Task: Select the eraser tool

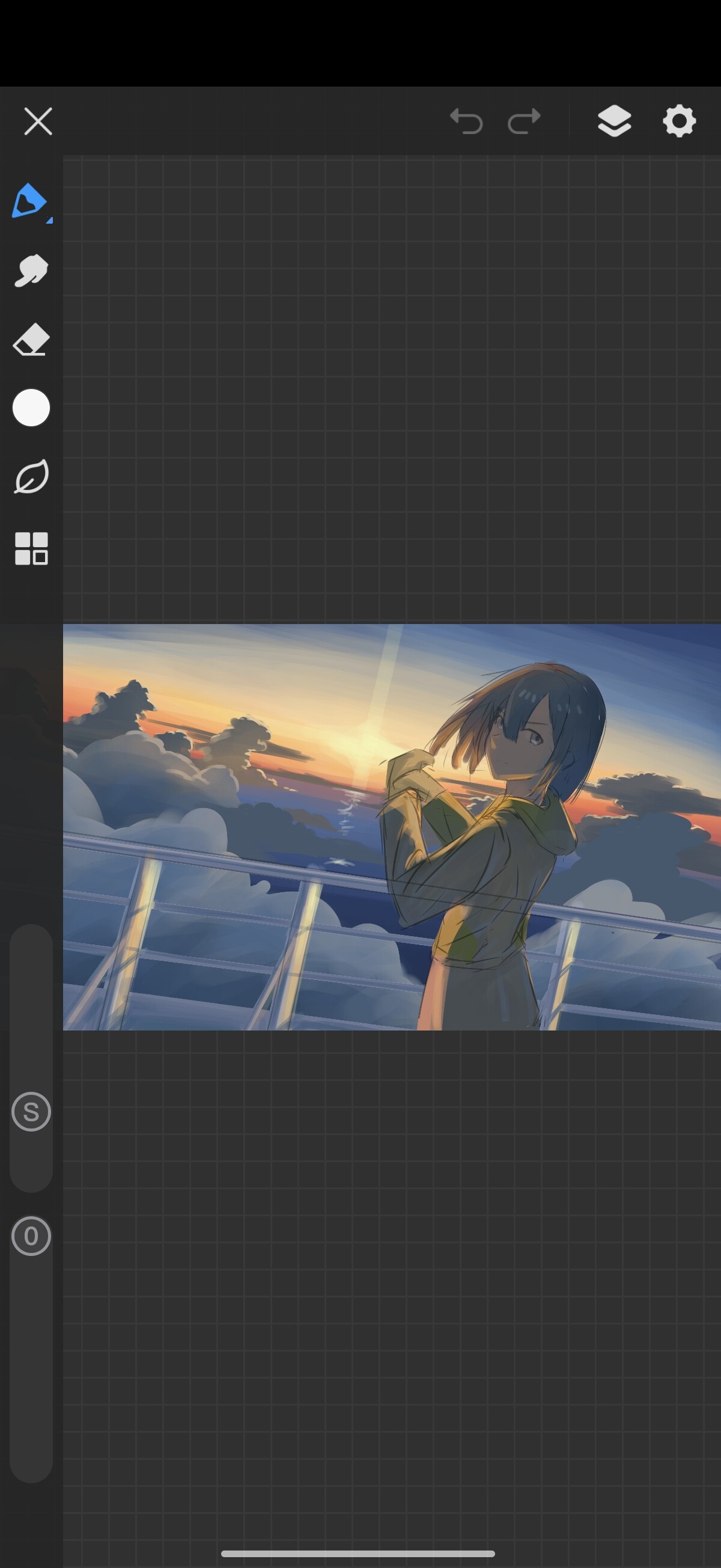Action: [x=31, y=340]
